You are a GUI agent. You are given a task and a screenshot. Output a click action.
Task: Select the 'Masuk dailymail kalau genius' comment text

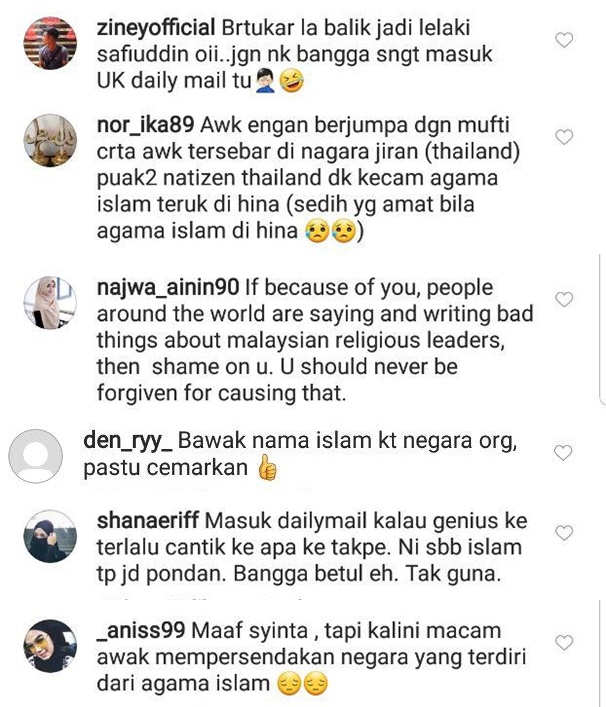pos(312,547)
